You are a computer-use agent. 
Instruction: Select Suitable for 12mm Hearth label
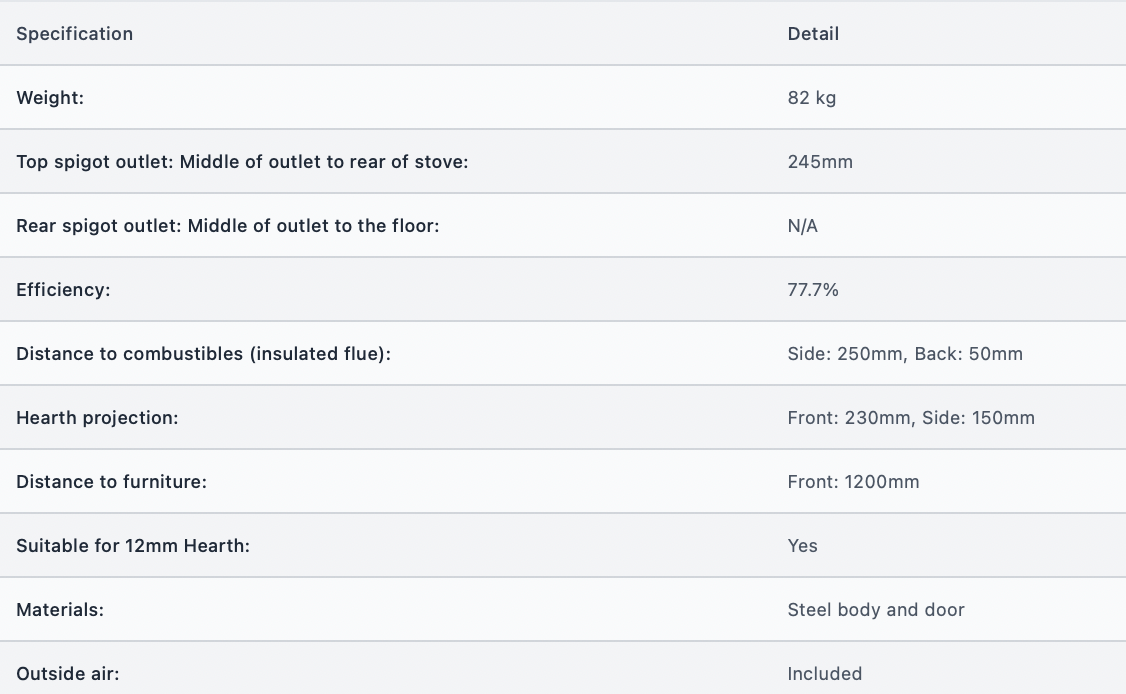(x=133, y=545)
